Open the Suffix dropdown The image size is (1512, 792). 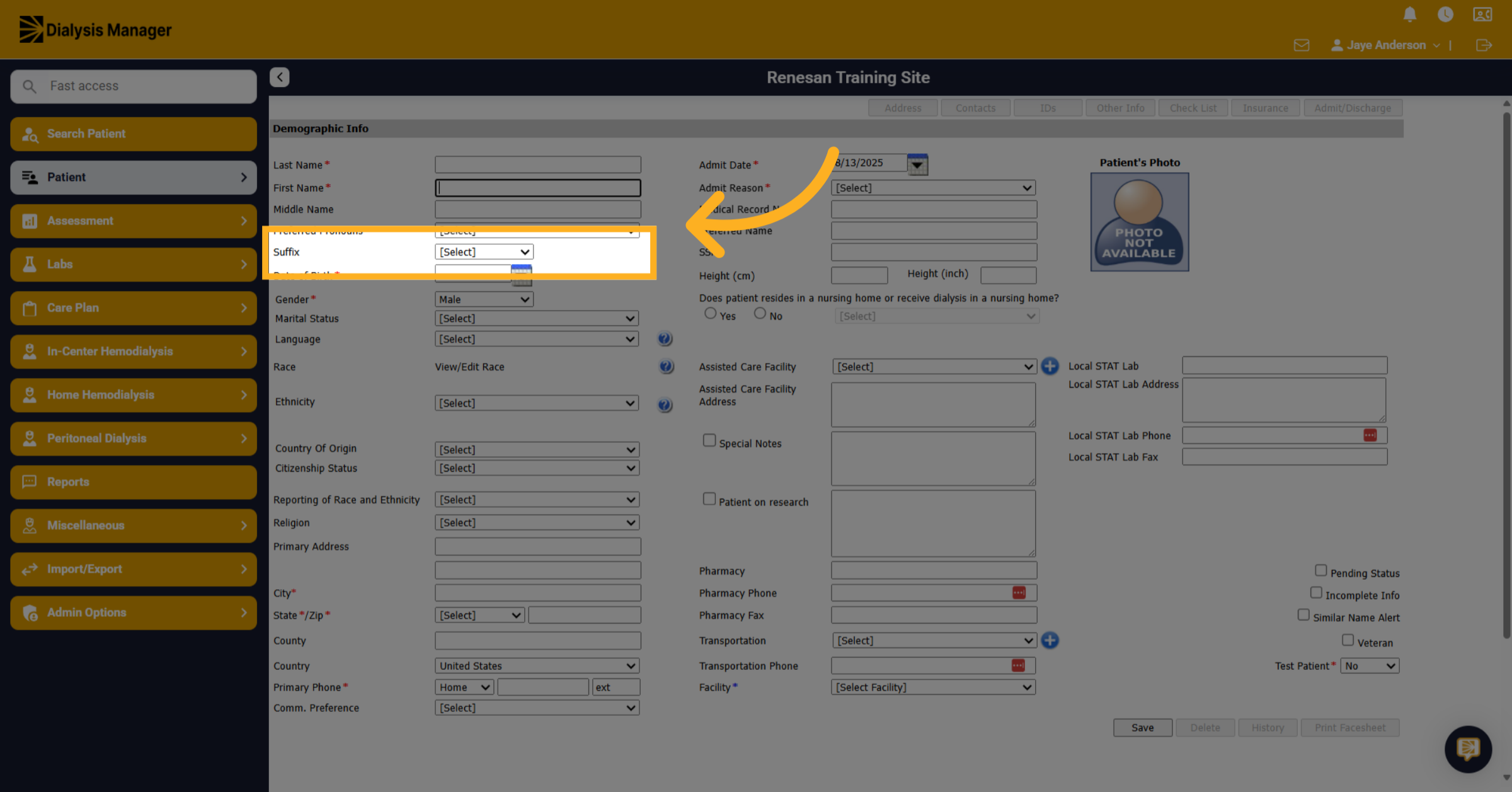click(484, 252)
